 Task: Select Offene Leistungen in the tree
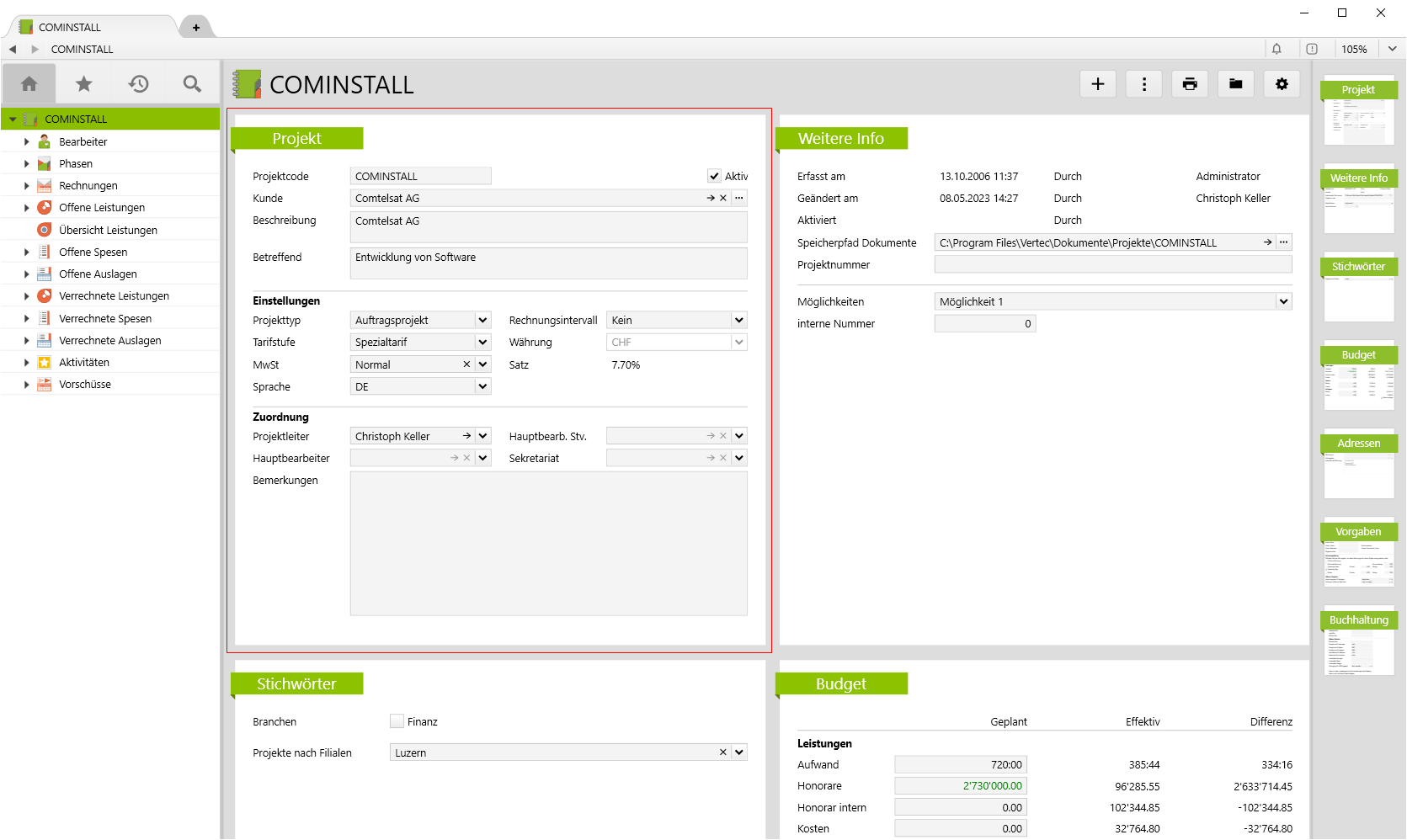tap(101, 208)
